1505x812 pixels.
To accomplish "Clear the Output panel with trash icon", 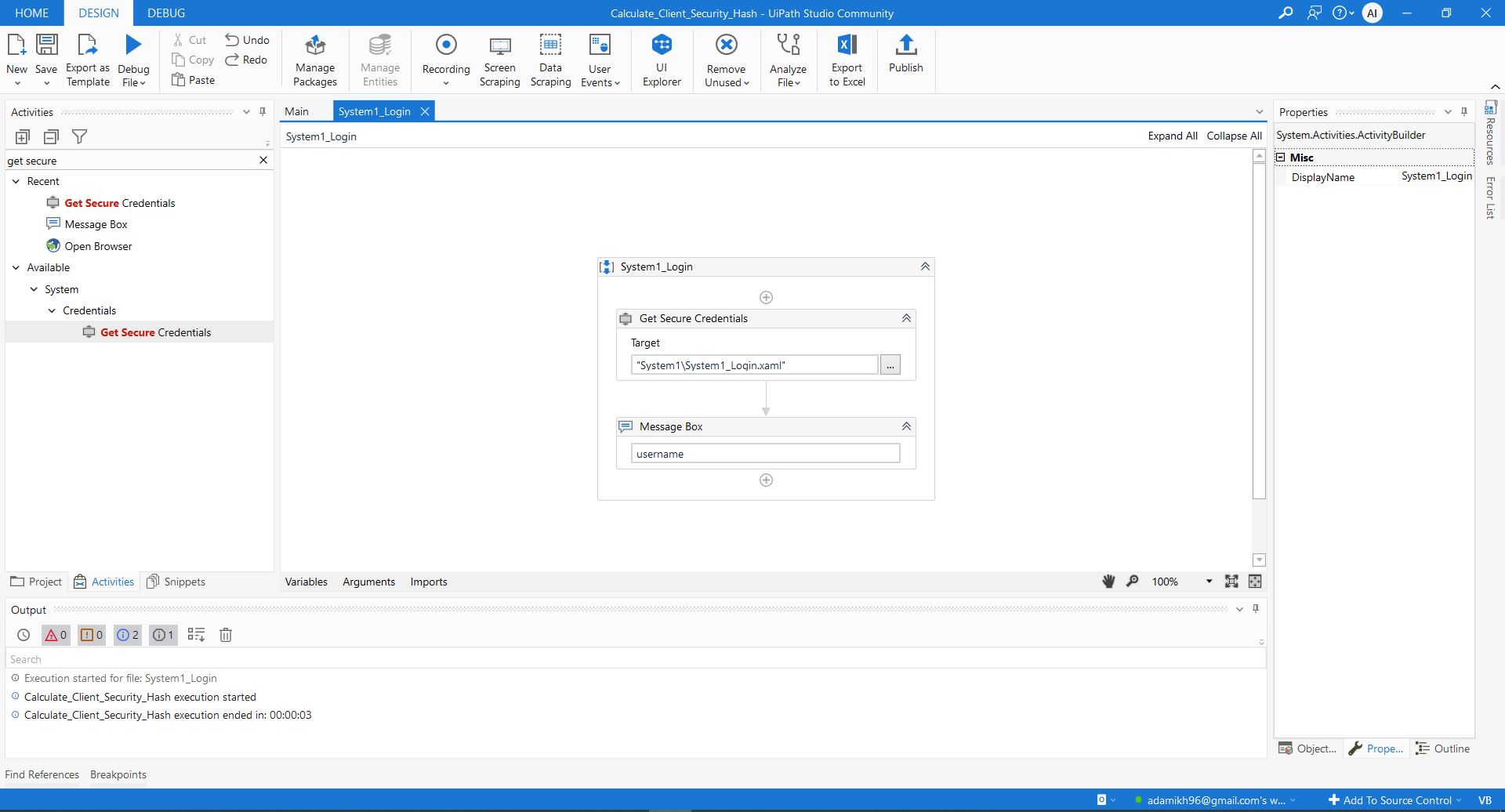I will click(226, 635).
